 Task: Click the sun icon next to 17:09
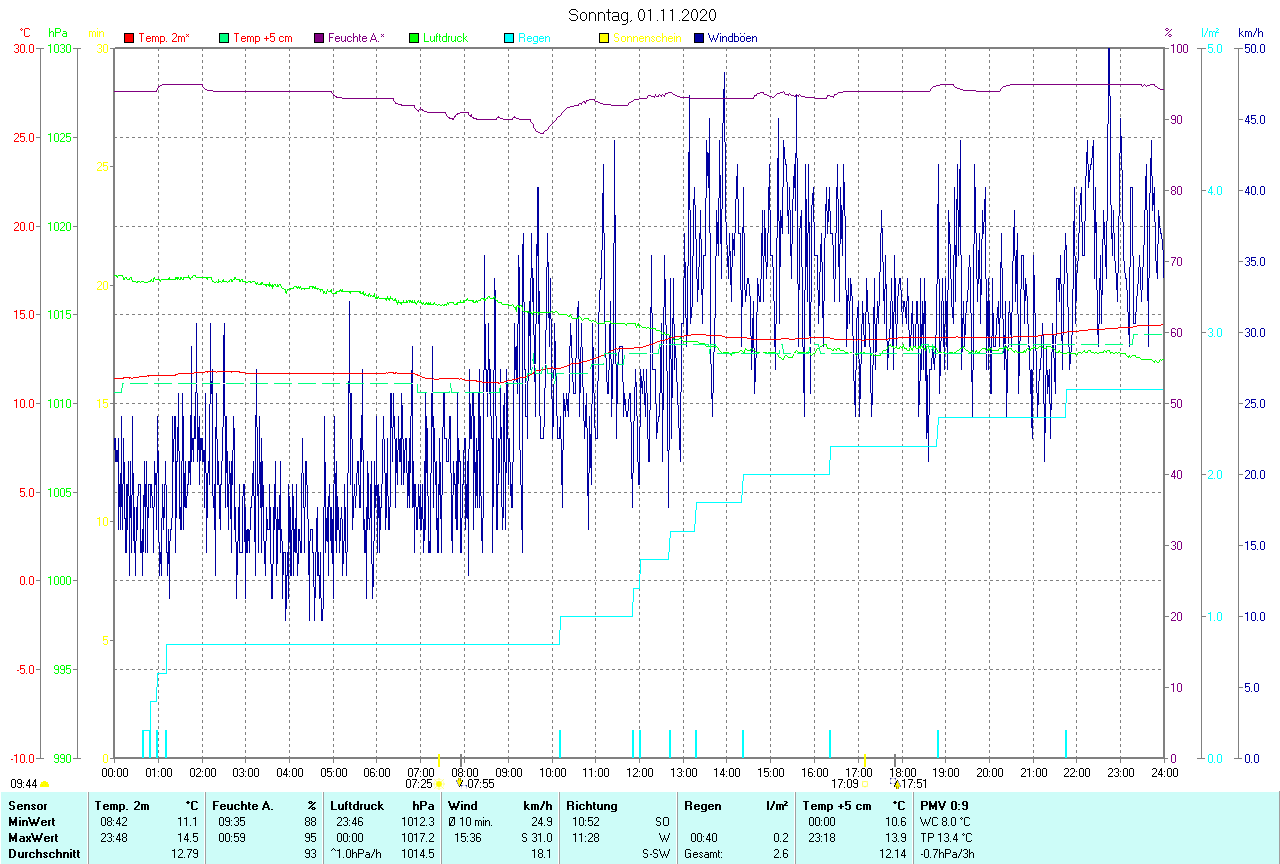[x=864, y=784]
